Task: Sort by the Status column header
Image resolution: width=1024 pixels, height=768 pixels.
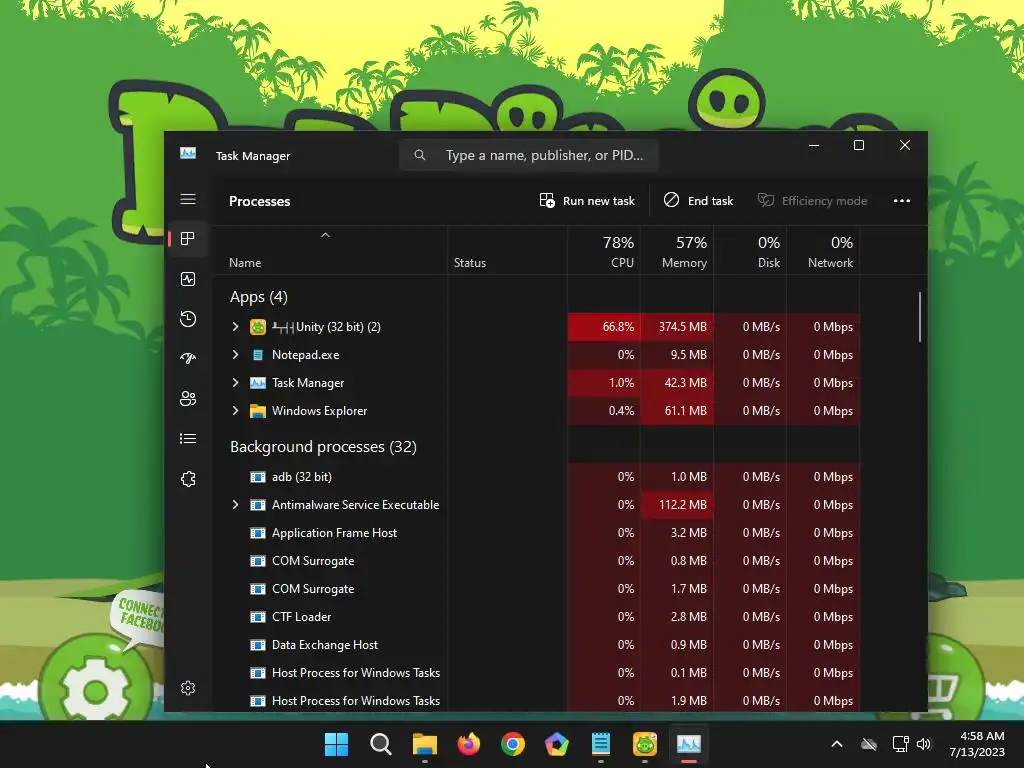Action: pos(507,251)
